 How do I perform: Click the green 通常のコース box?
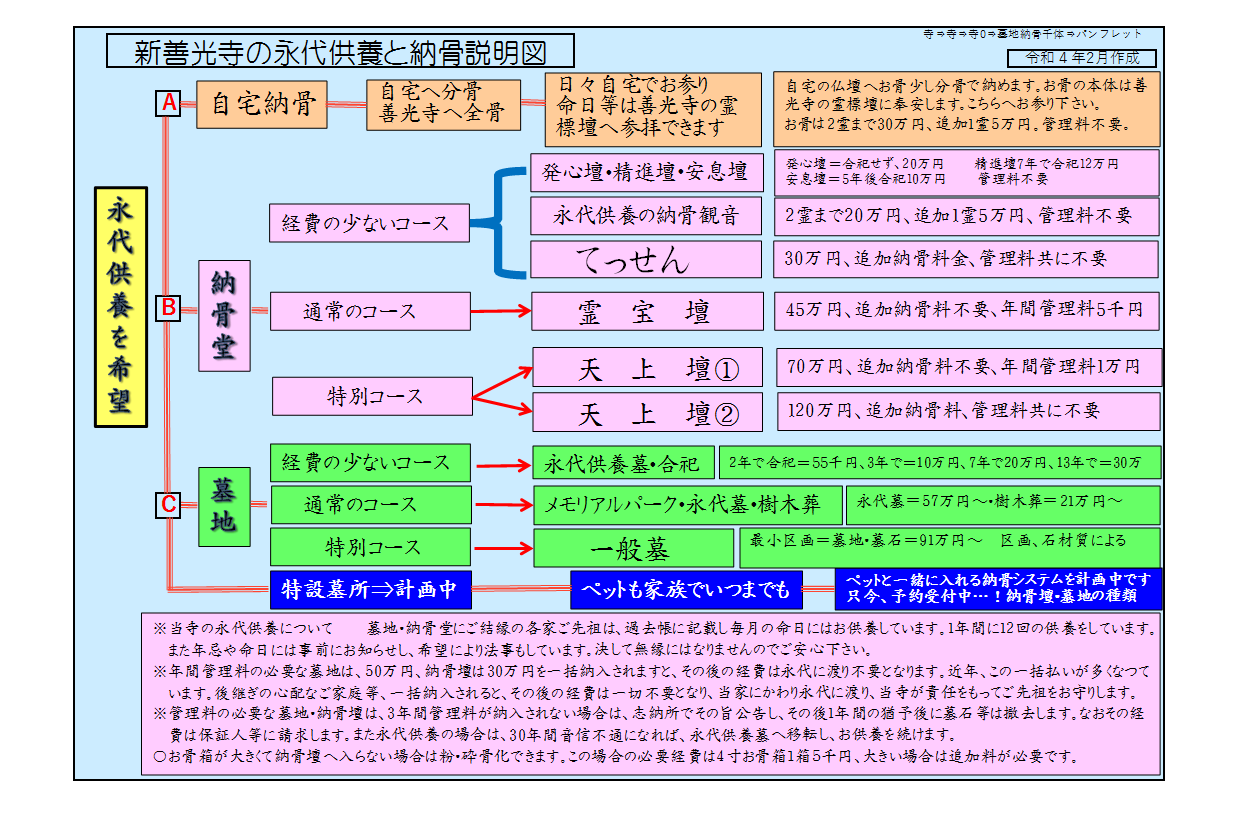point(370,506)
